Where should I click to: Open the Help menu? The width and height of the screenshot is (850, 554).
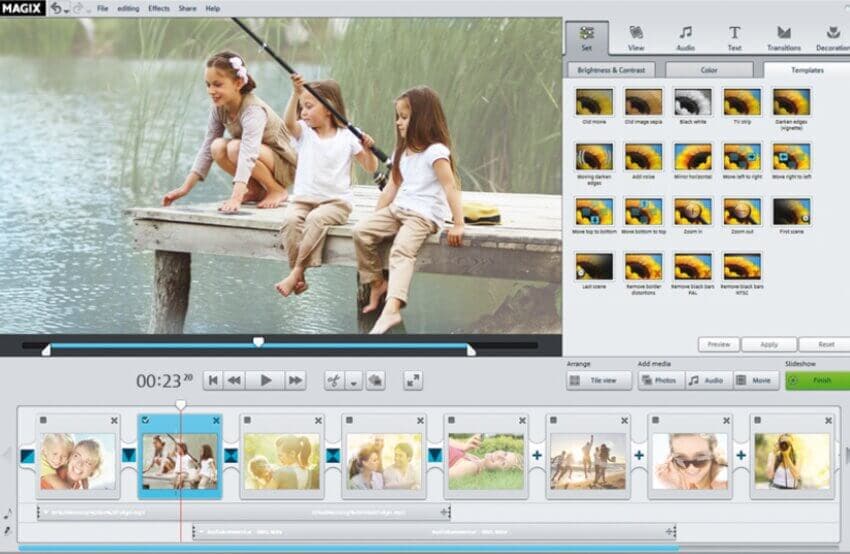point(212,9)
